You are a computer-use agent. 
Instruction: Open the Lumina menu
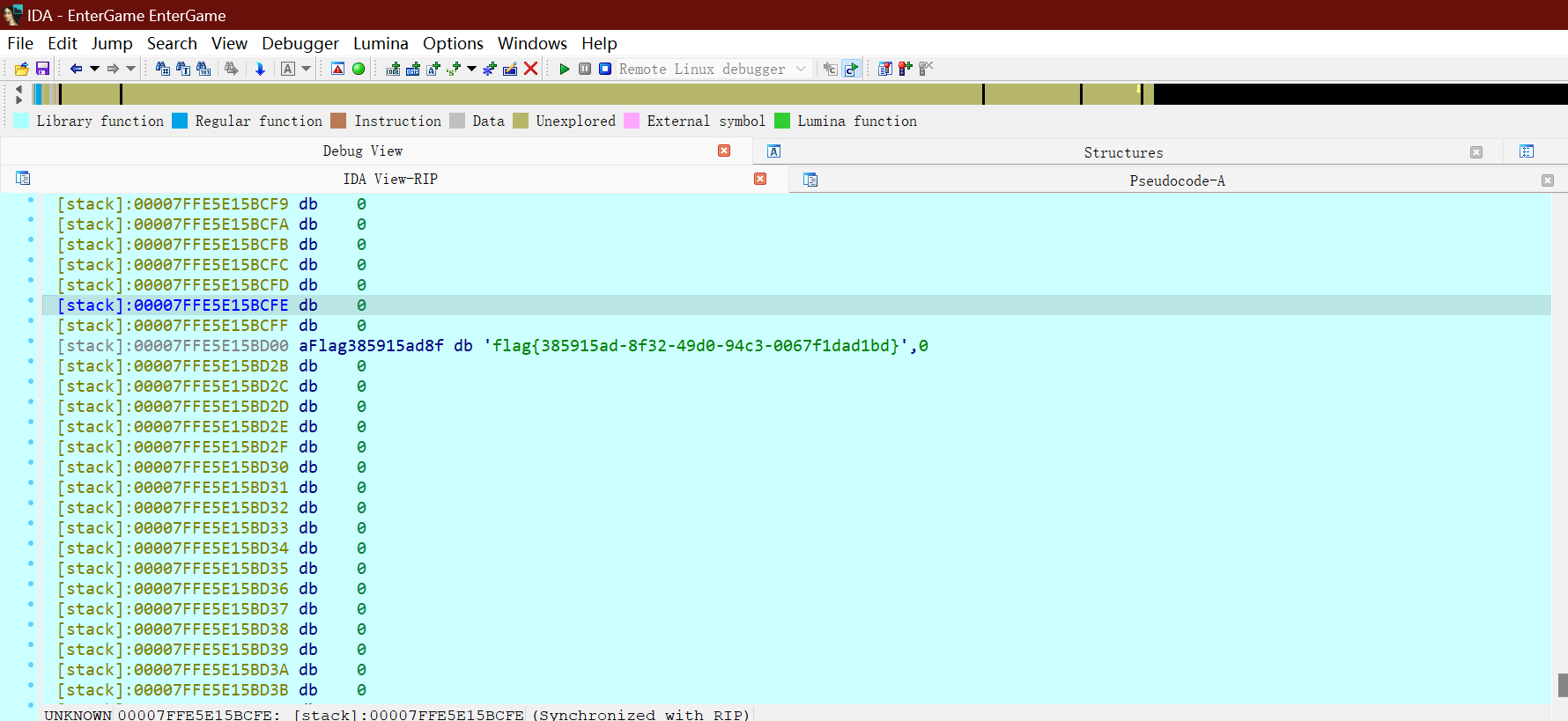point(381,43)
